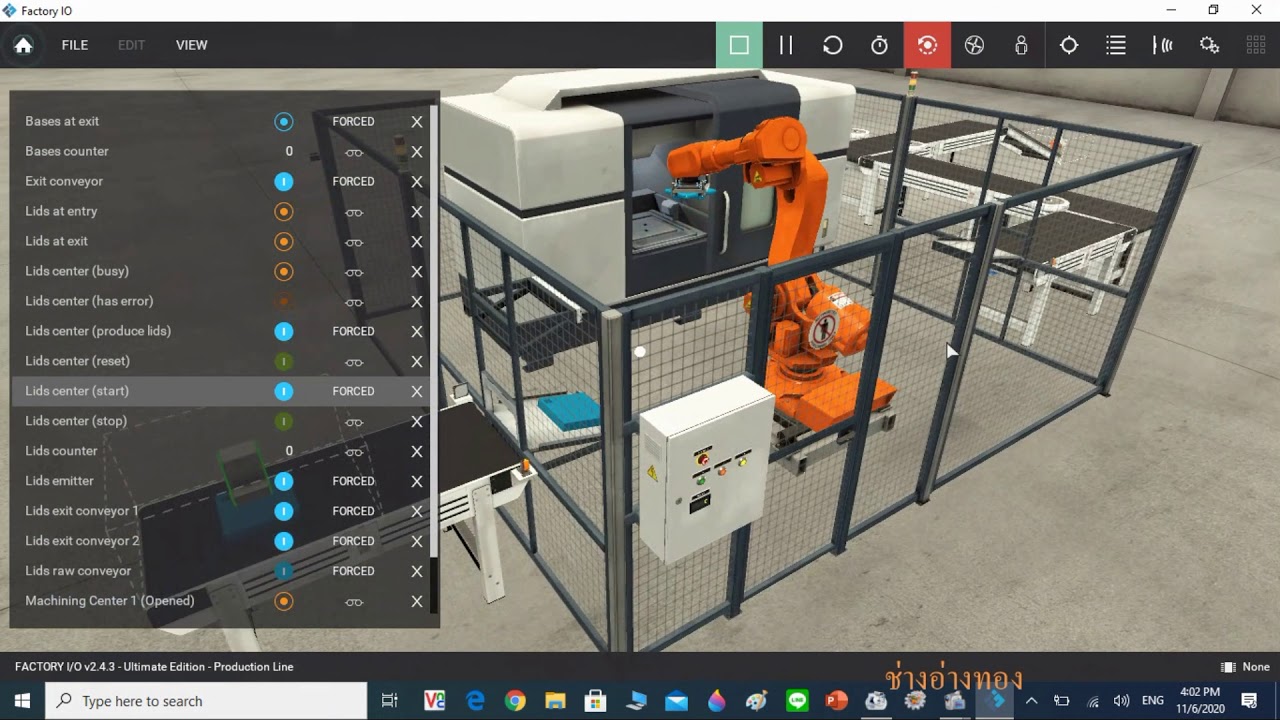This screenshot has height=720, width=1280.
Task: Open the tag list icon
Action: [1116, 45]
